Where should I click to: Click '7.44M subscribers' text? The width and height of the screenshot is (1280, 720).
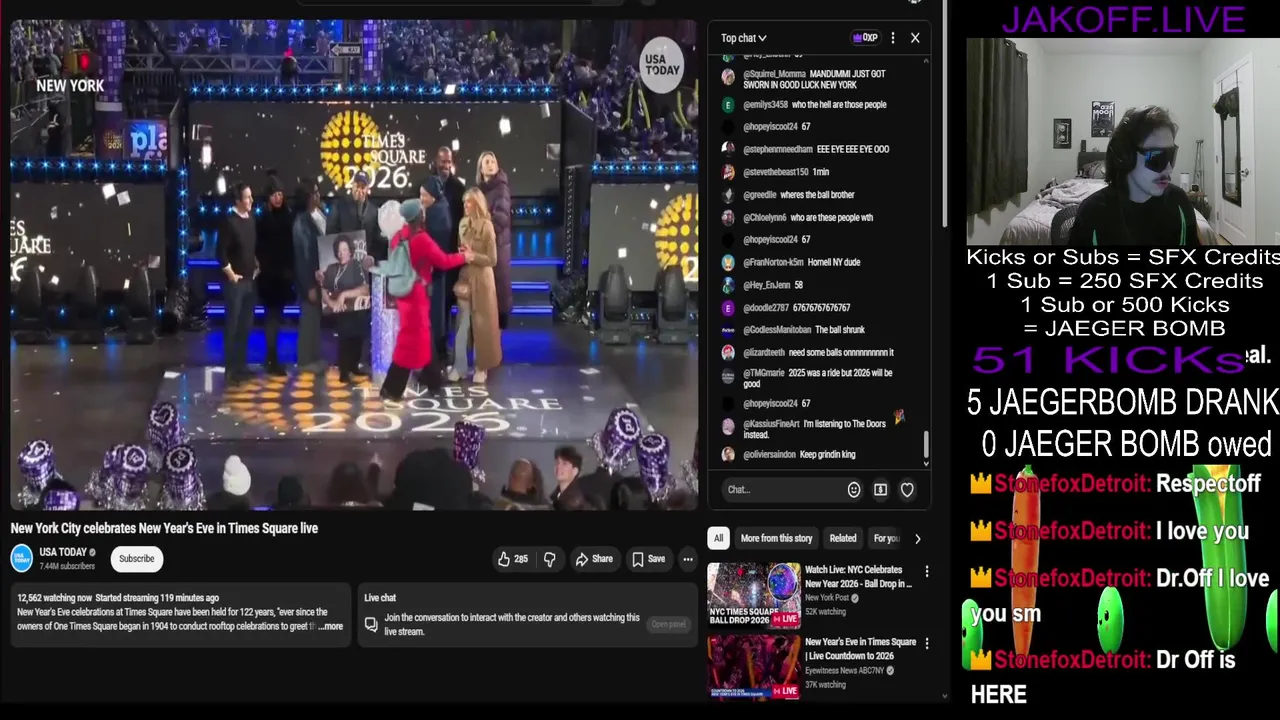(67, 566)
